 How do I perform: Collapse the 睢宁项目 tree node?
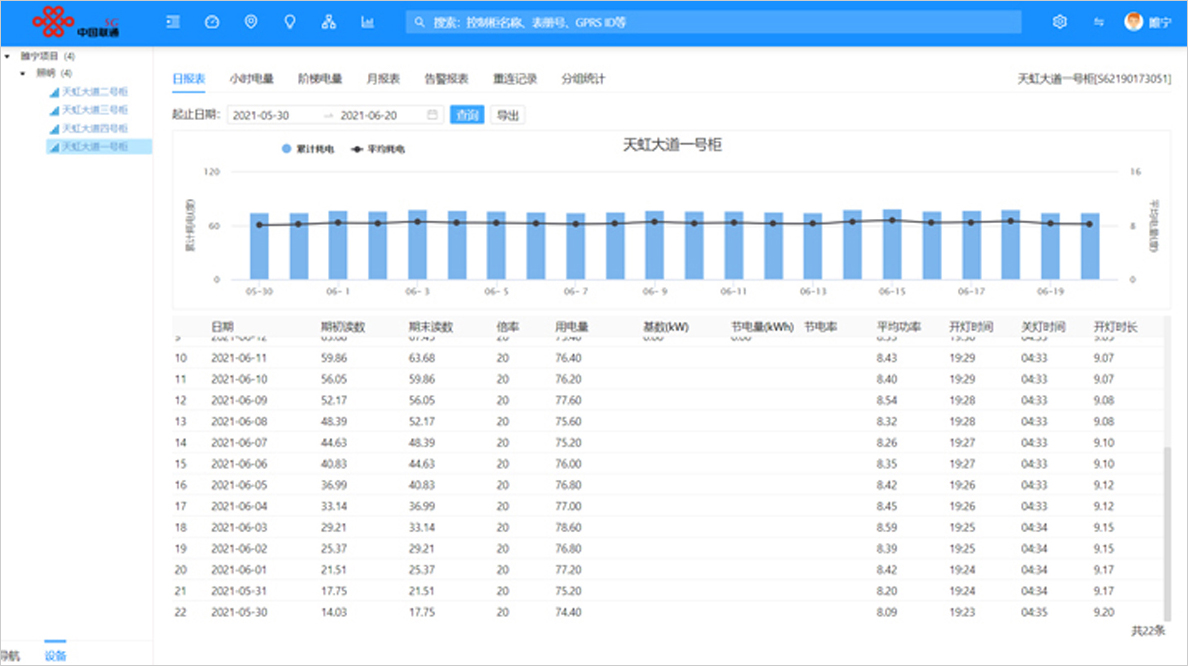pyautogui.click(x=9, y=56)
